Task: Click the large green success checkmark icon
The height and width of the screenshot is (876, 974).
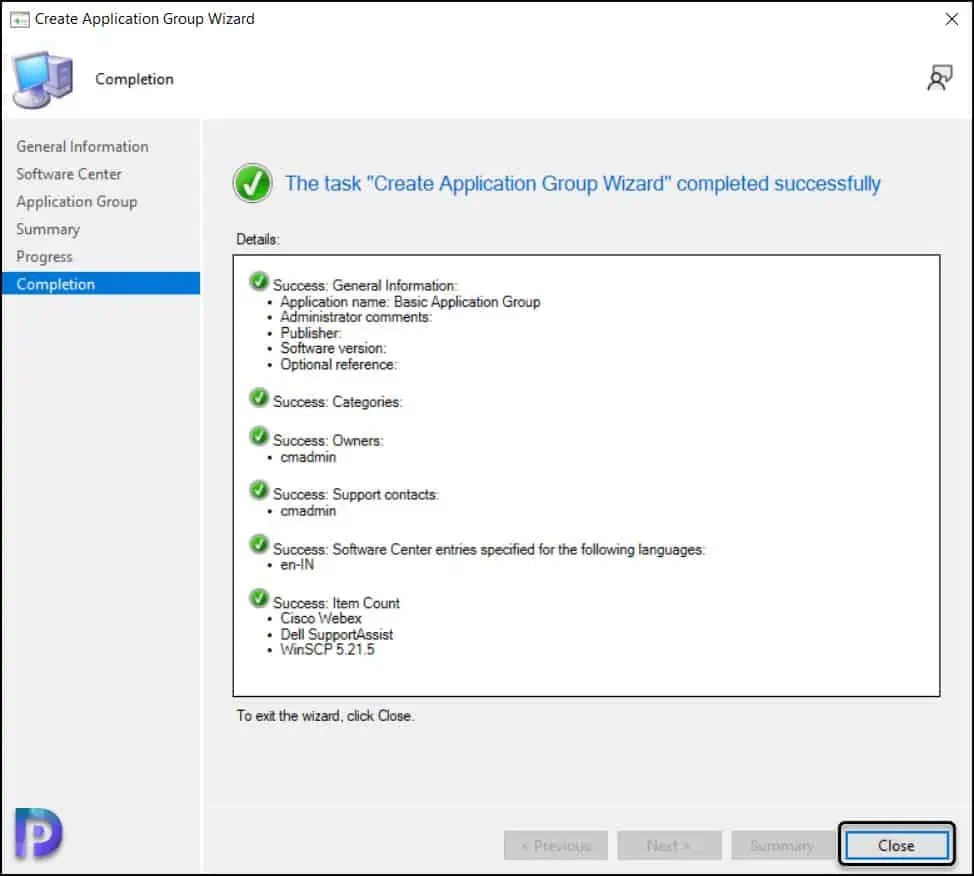Action: pyautogui.click(x=252, y=183)
